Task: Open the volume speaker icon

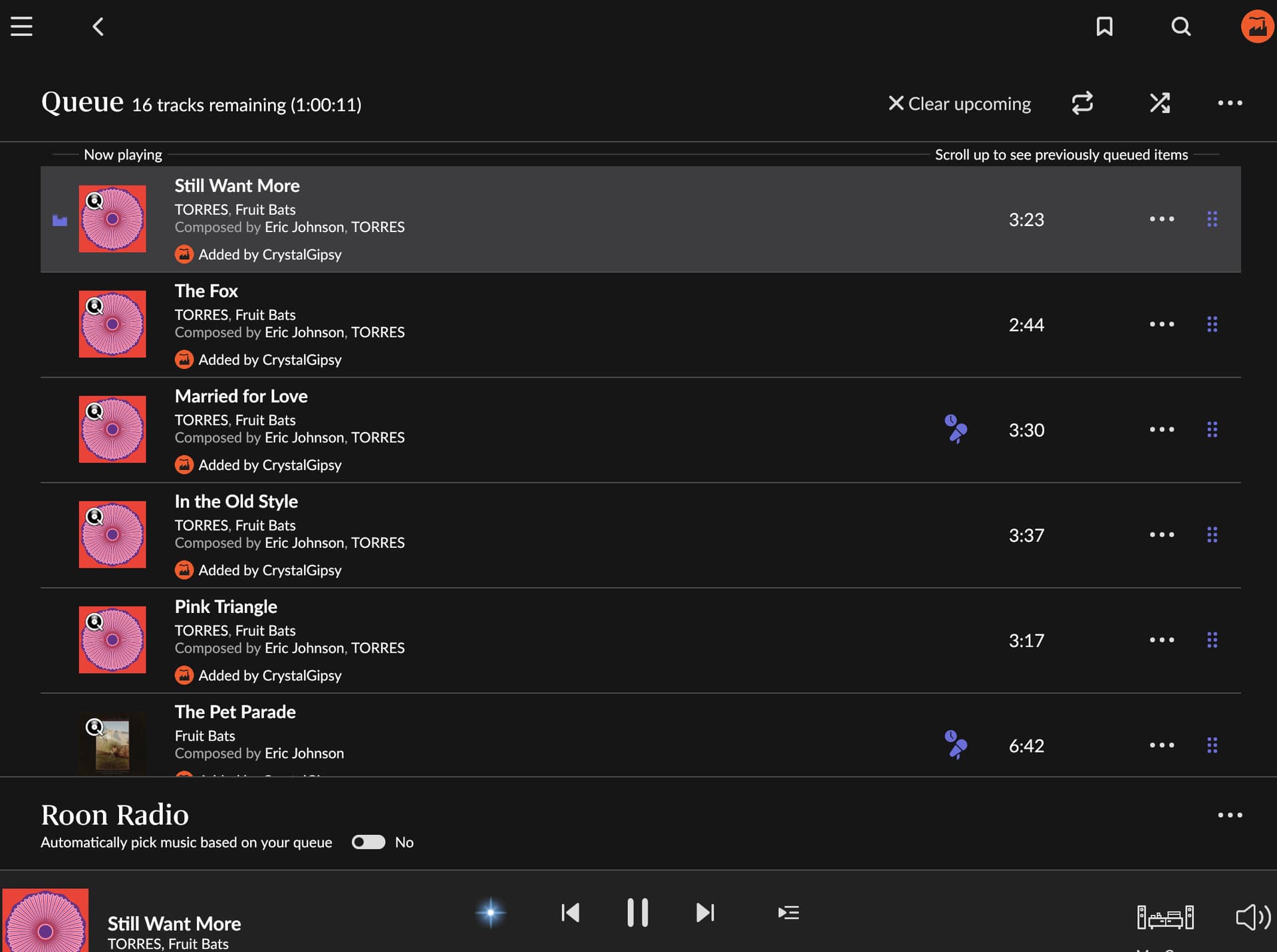Action: pyautogui.click(x=1253, y=917)
